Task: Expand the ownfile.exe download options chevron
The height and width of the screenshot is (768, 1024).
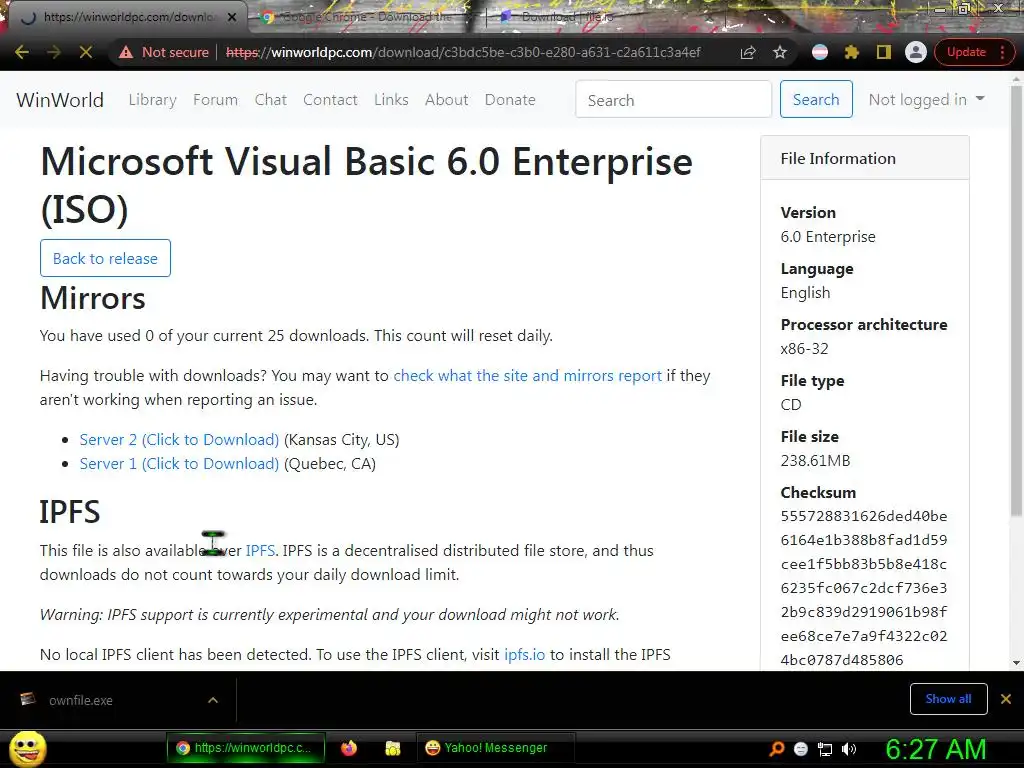Action: pyautogui.click(x=213, y=700)
